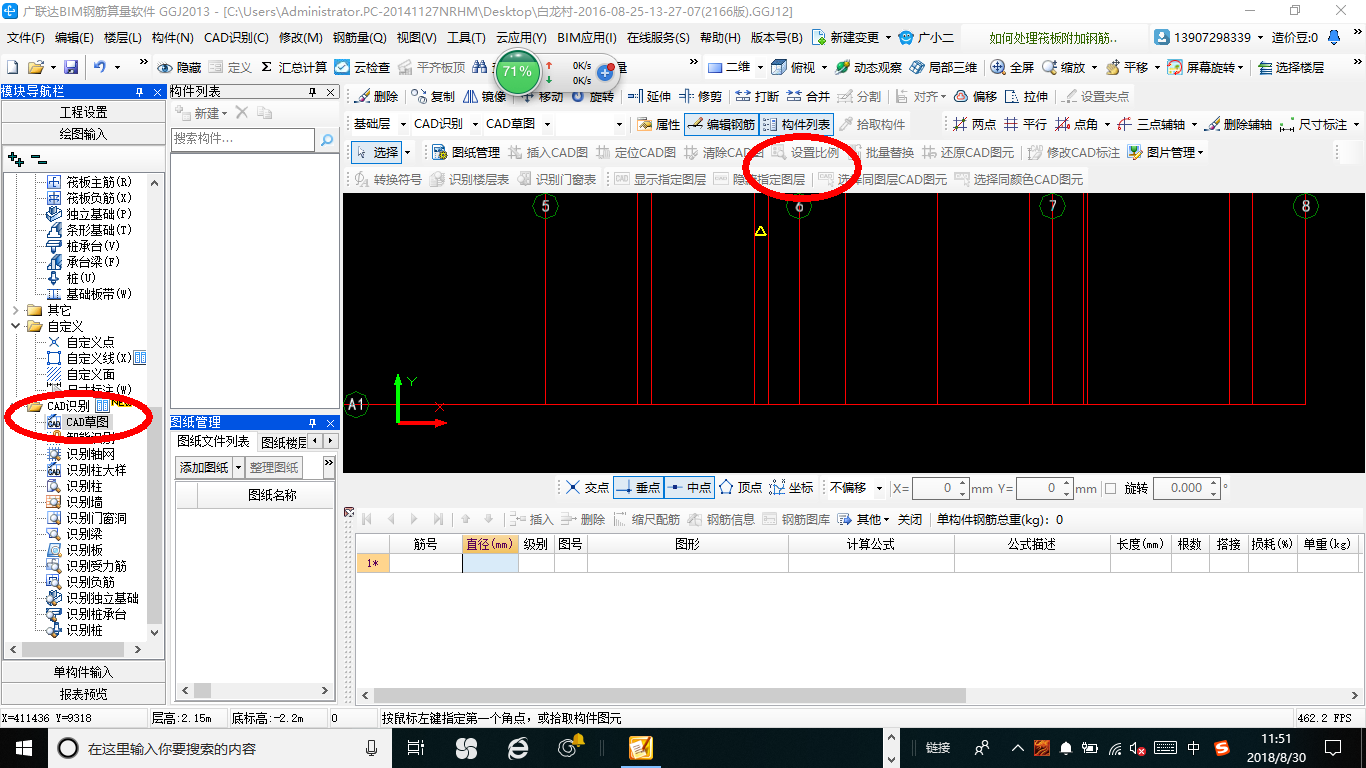
Task: Click the 绘图输入 button
Action: [83, 133]
